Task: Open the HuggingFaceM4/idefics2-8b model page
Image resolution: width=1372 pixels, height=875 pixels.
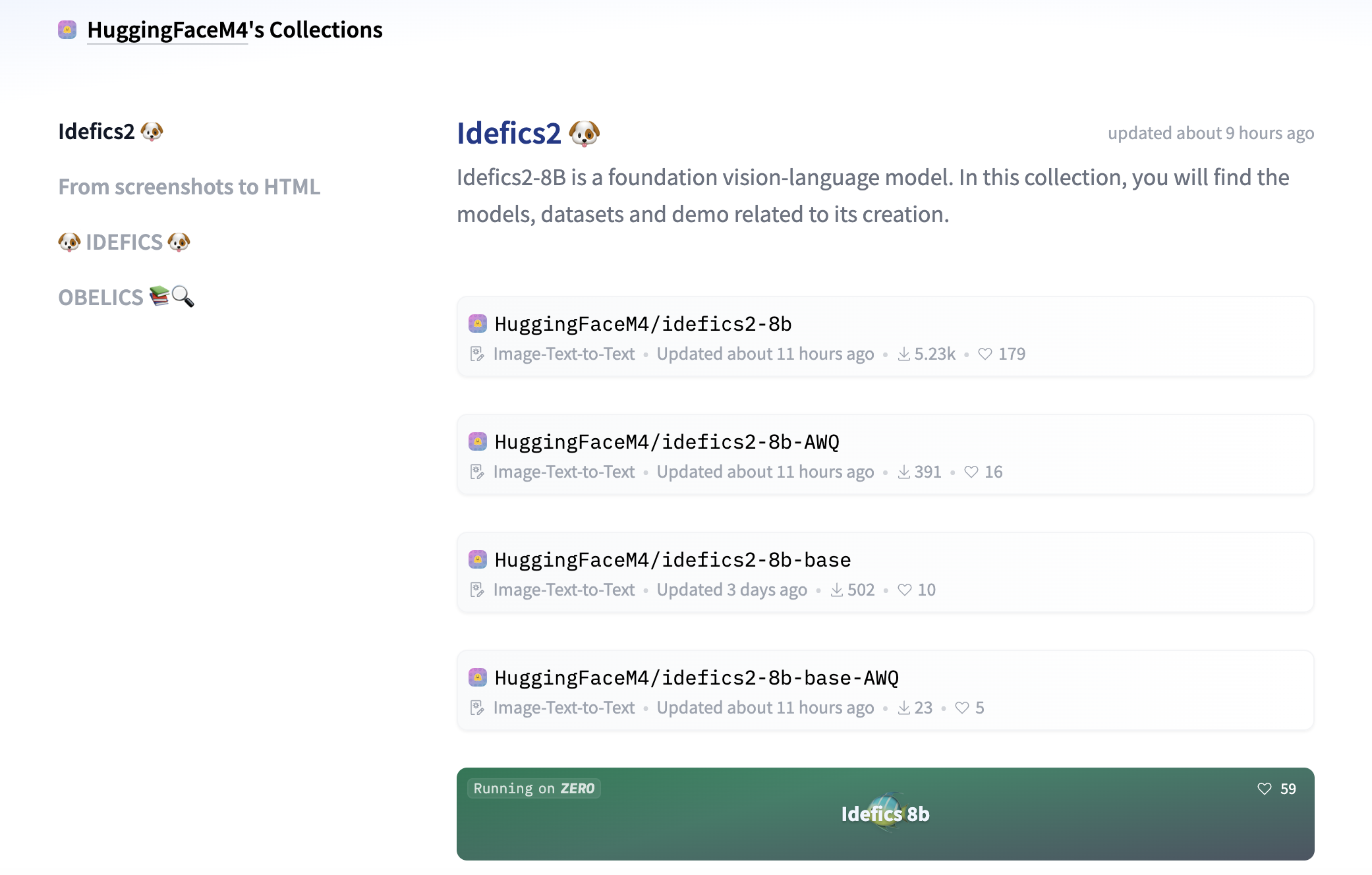Action: tap(643, 324)
